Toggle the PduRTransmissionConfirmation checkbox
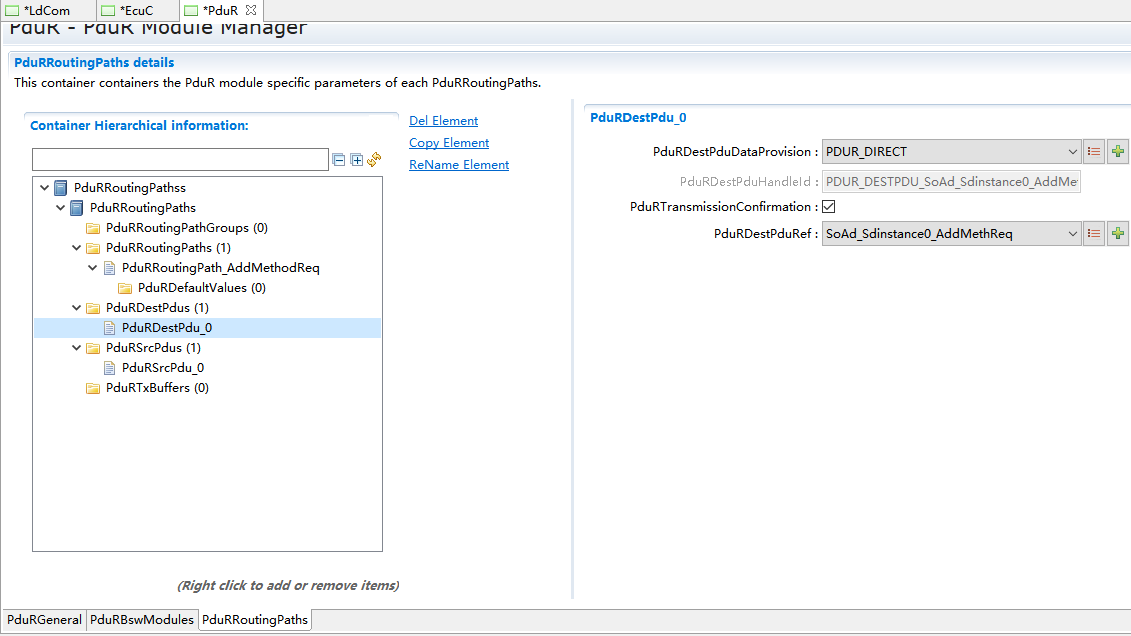 828,207
